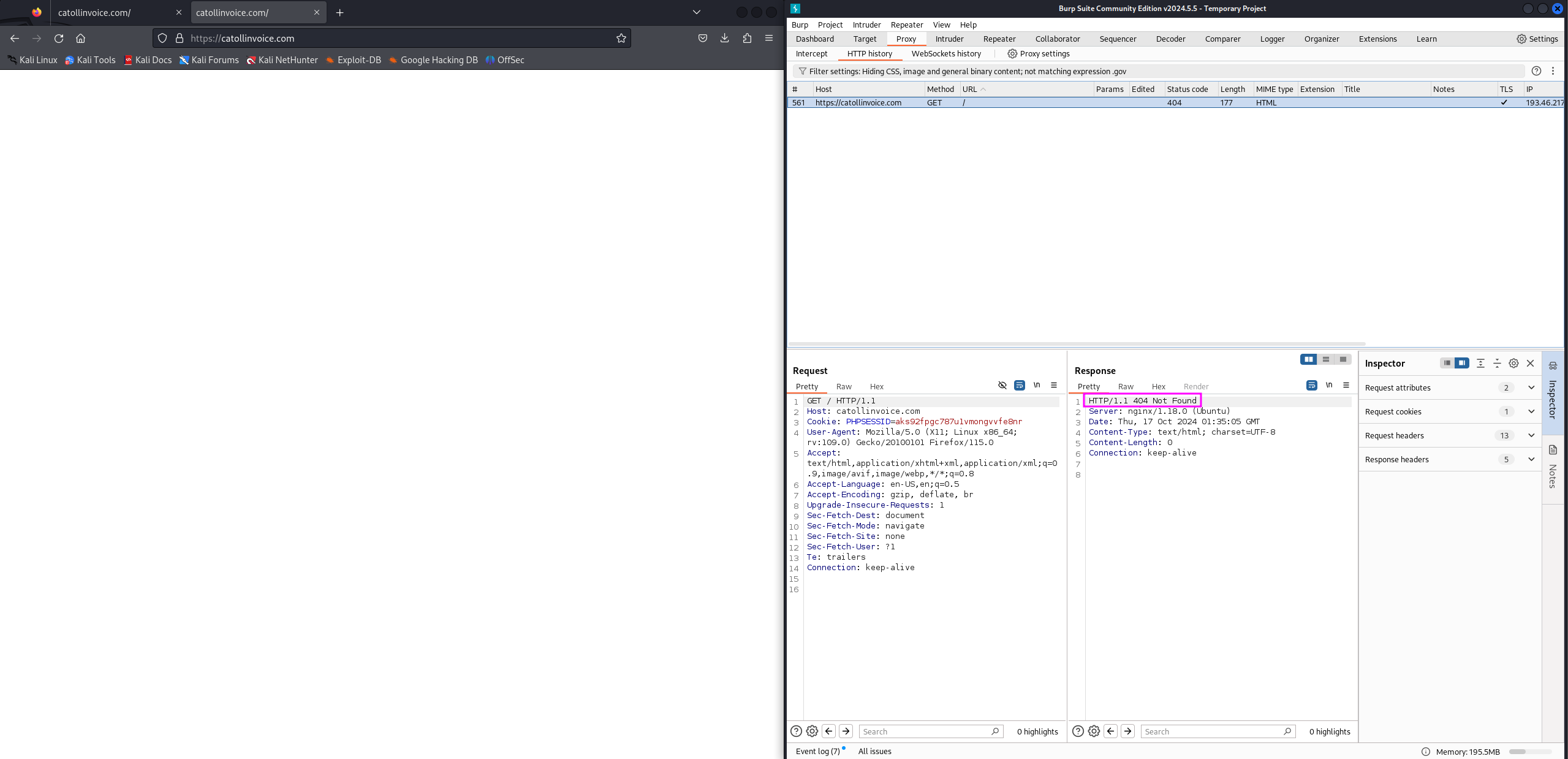Dock Inspector panel to the left

pos(1447,363)
